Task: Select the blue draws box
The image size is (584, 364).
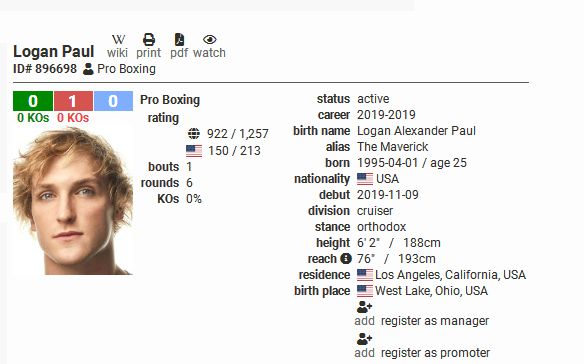Action: tap(113, 101)
